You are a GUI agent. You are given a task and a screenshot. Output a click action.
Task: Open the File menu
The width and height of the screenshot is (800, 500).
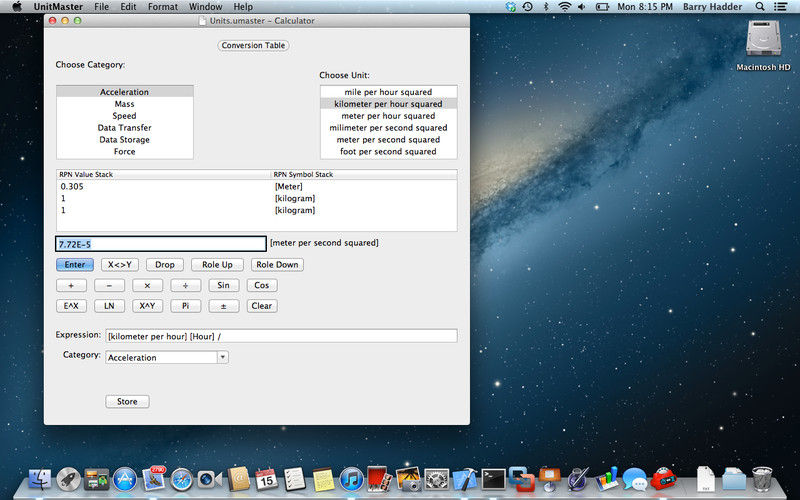102,7
